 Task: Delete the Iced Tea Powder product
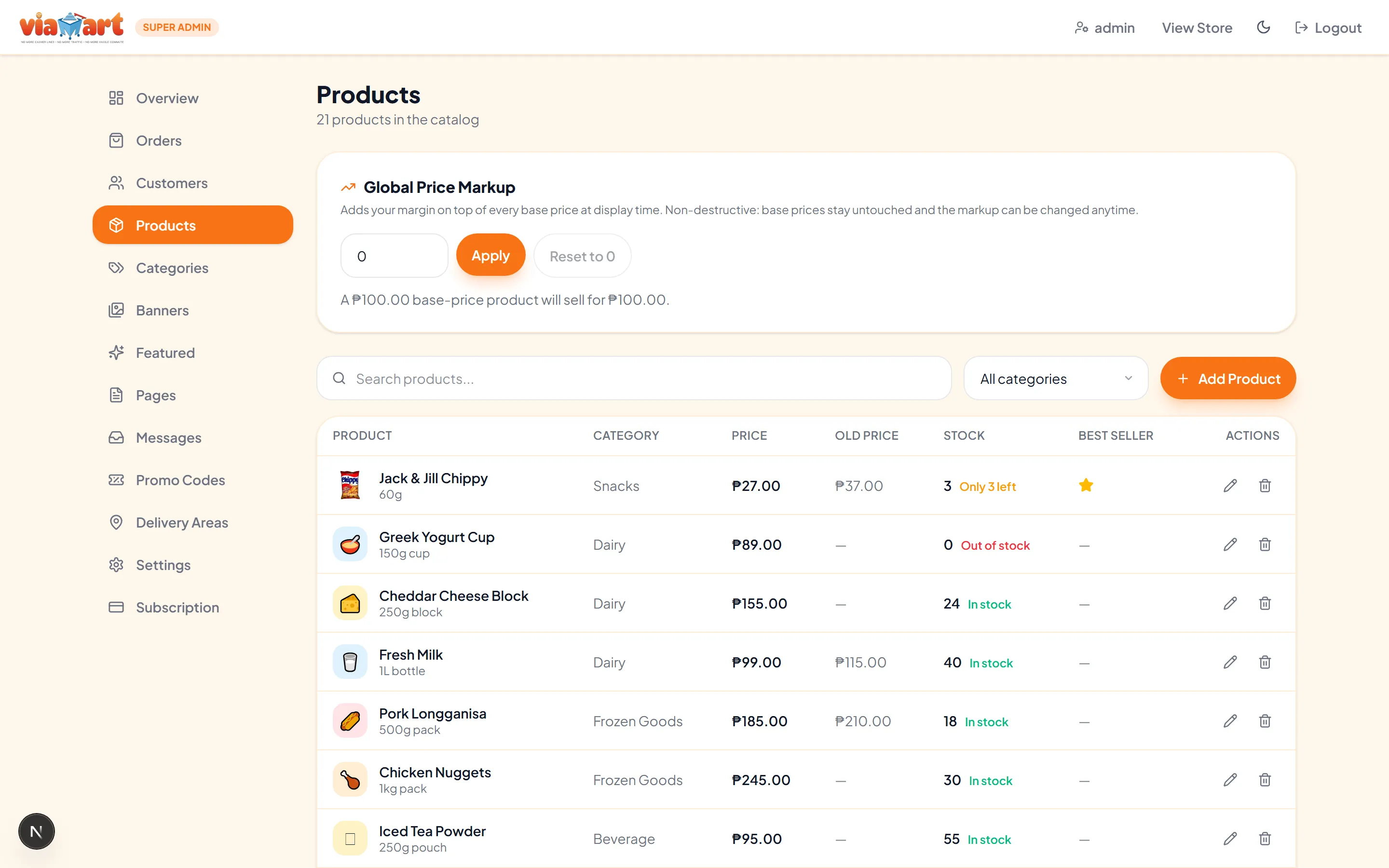[1265, 839]
